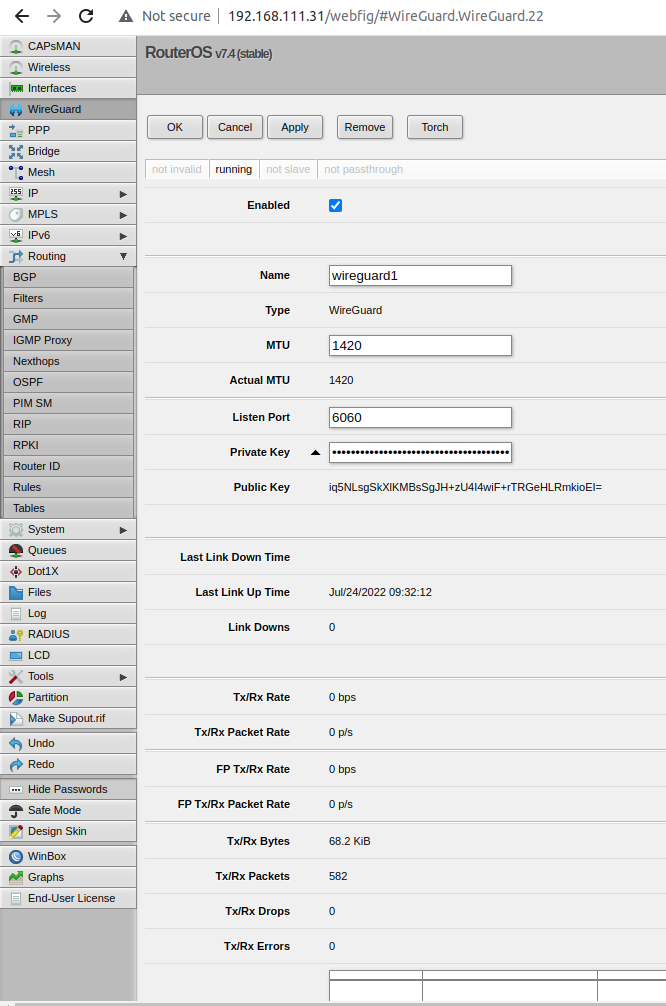Collapse the Routing submenu arrow
Viewport: 666px width, 1006px height.
point(123,257)
